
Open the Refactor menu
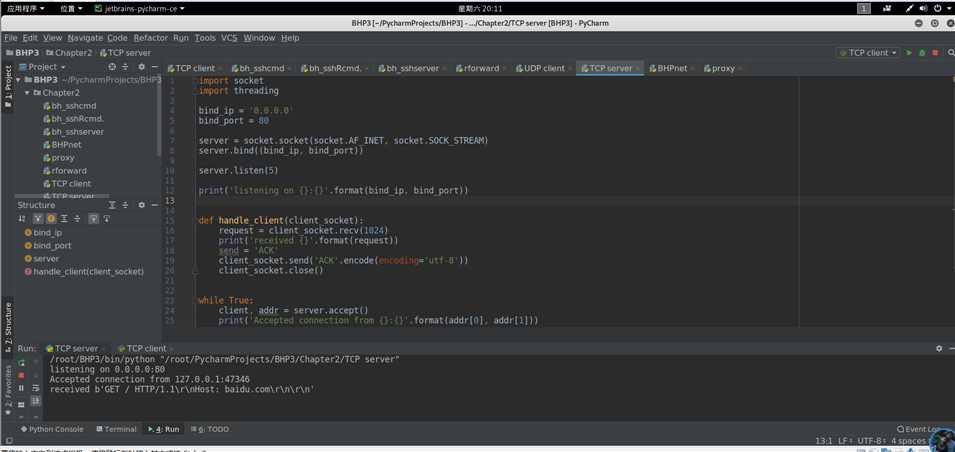tap(150, 38)
